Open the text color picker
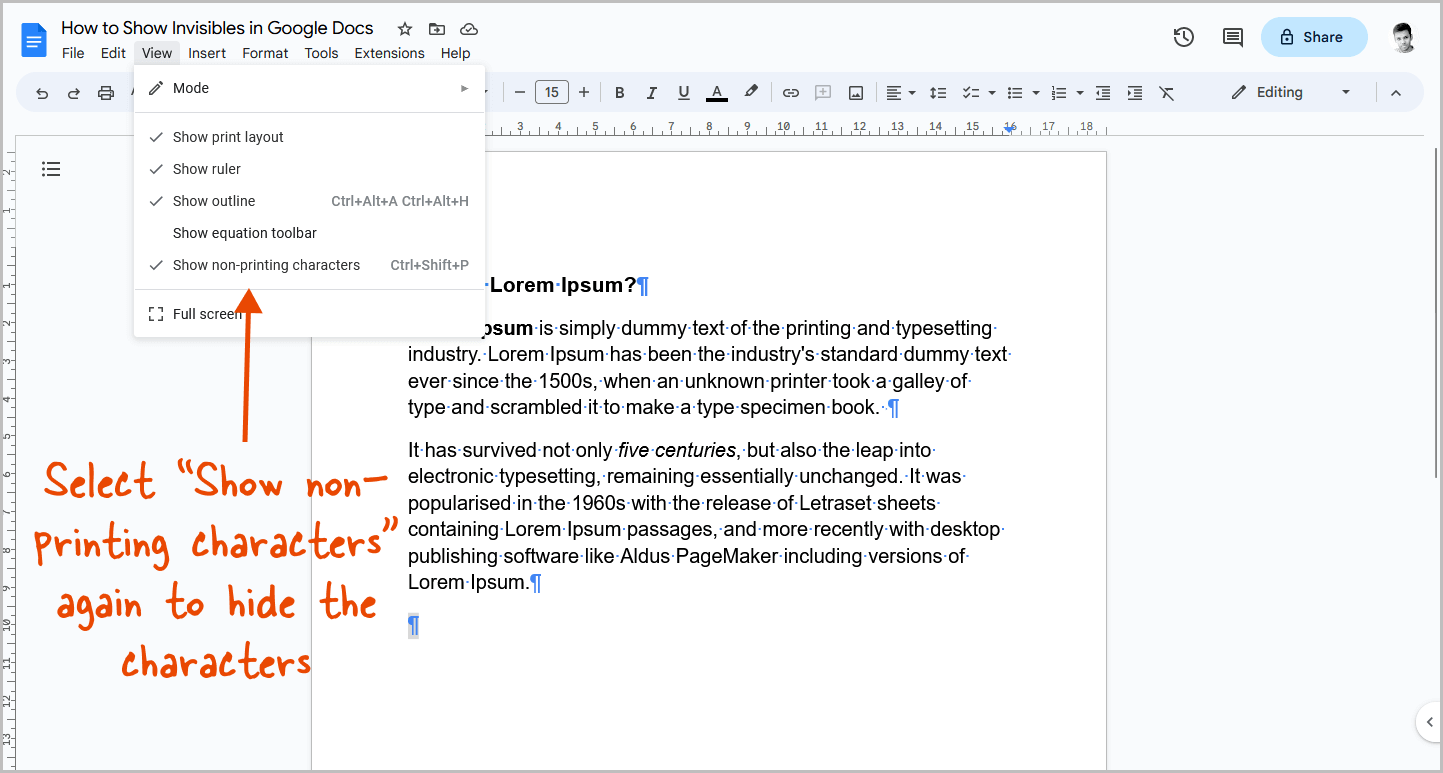 (x=716, y=92)
